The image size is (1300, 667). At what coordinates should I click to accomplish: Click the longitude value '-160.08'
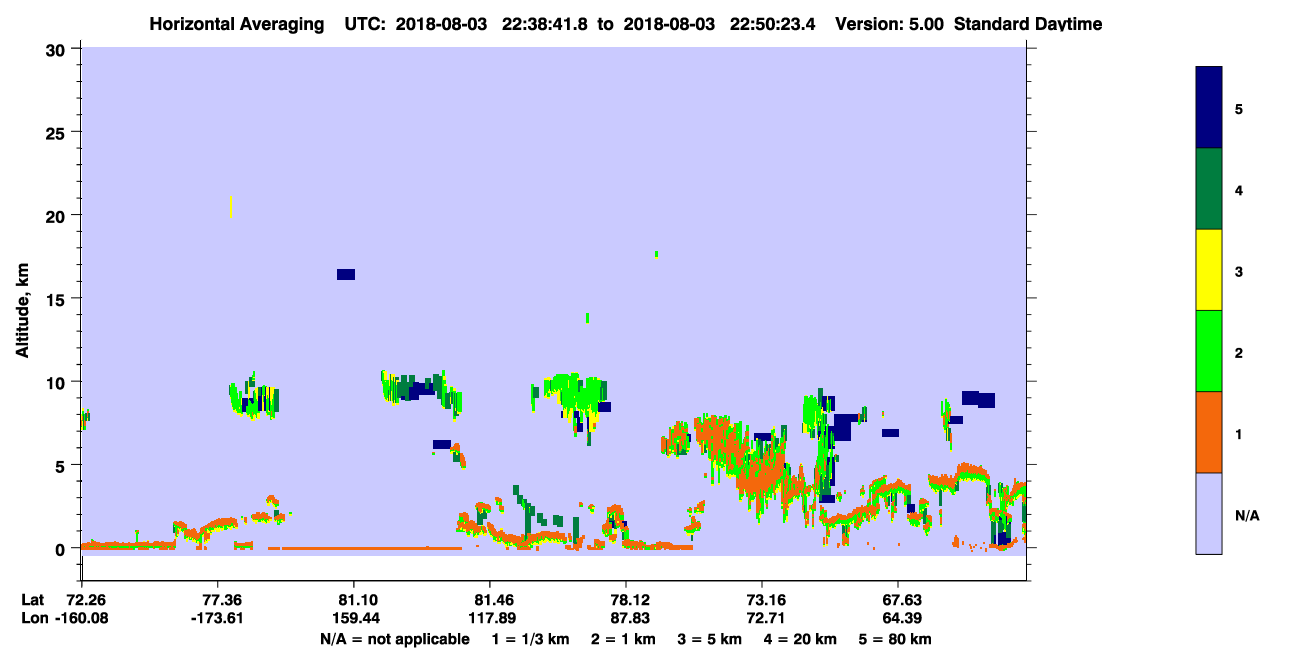[81, 618]
